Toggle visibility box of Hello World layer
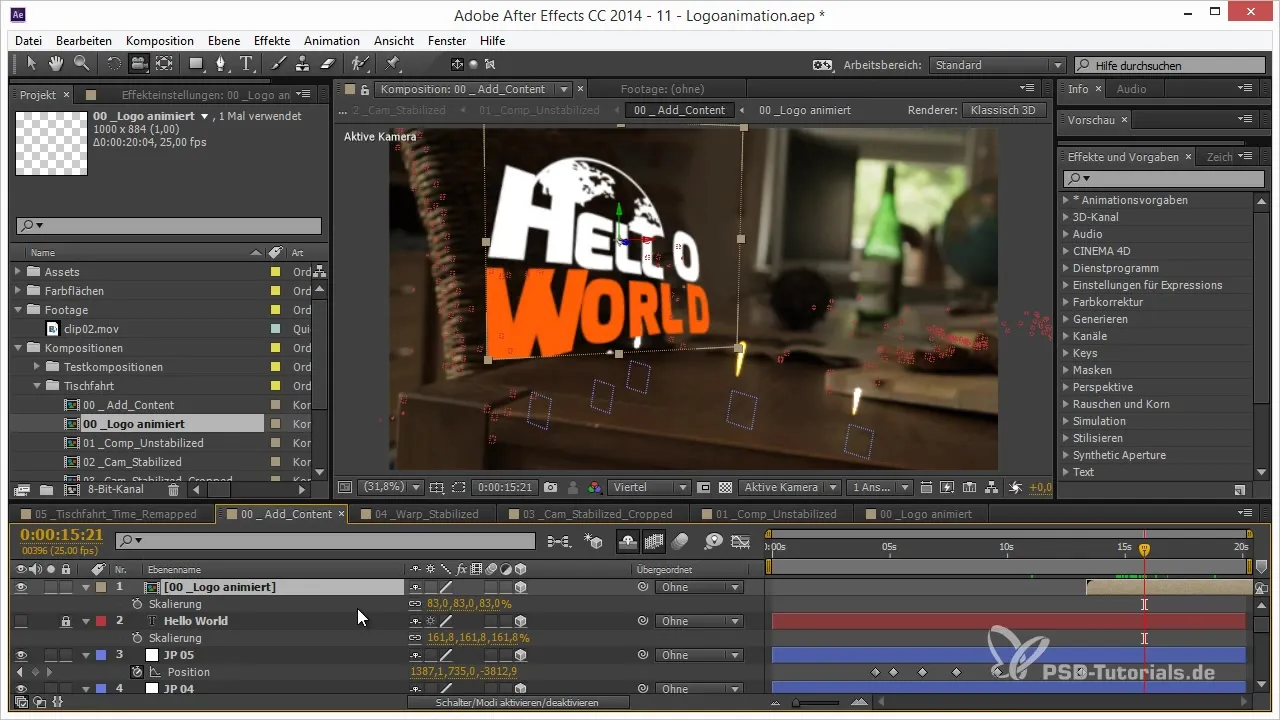The height and width of the screenshot is (720, 1280). pyautogui.click(x=22, y=621)
